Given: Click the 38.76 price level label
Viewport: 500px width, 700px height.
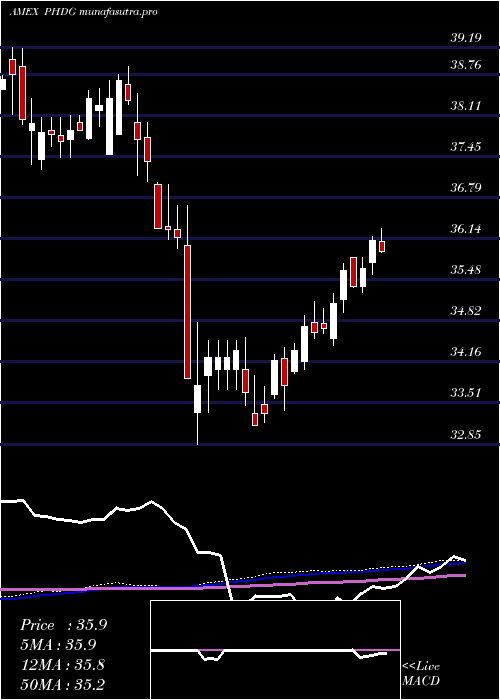Looking at the screenshot, I should pos(466,65).
